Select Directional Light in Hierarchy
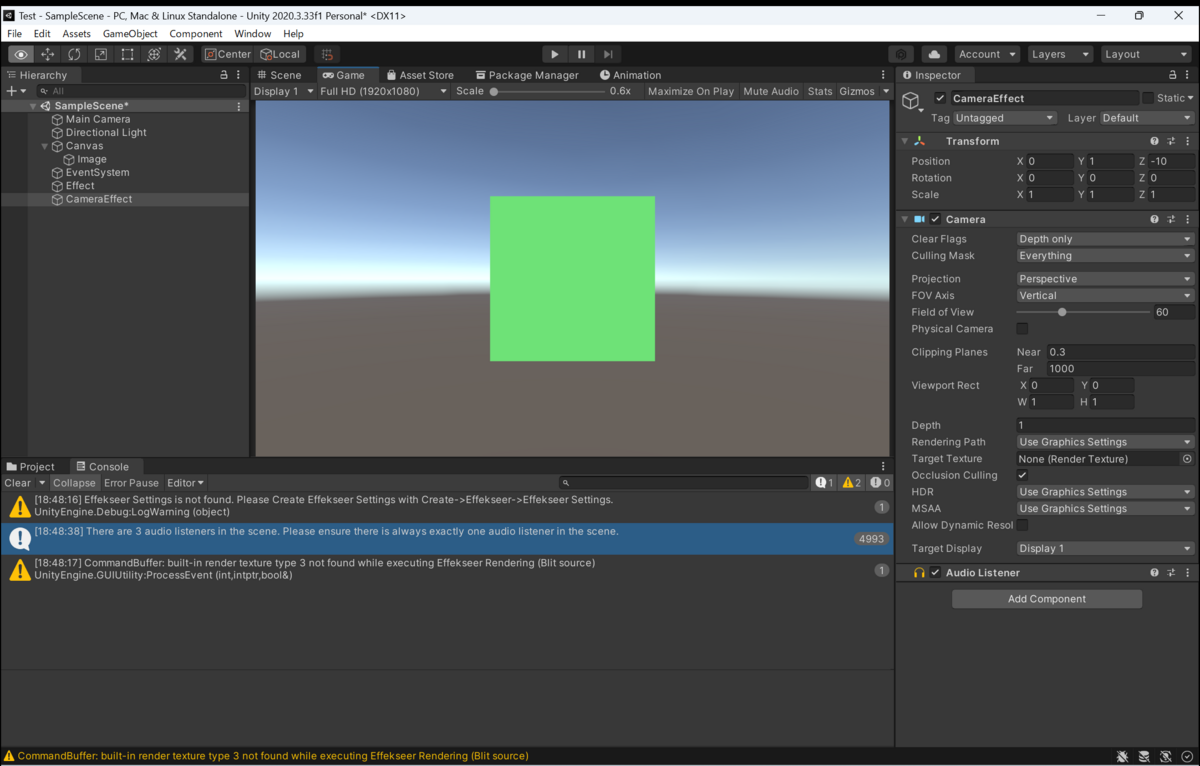The image size is (1200, 766). click(x=106, y=132)
